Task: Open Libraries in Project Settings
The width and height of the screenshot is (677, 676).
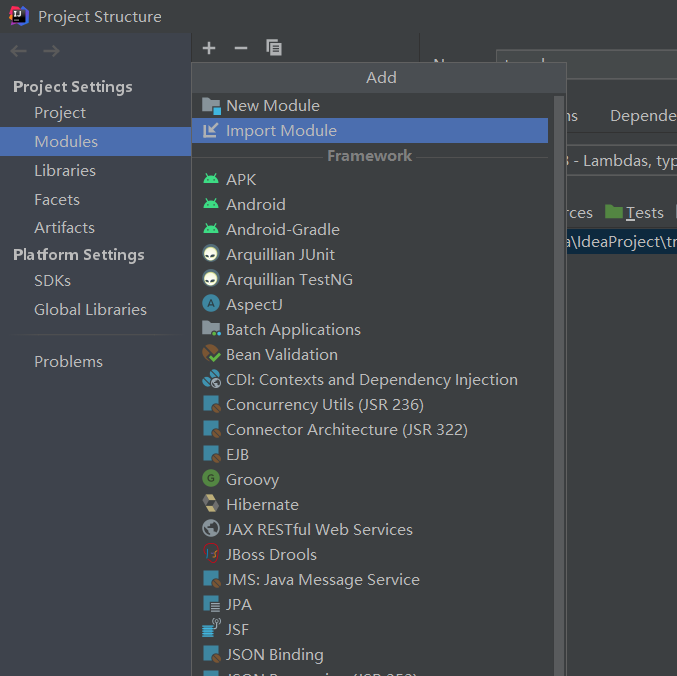Action: point(95,171)
